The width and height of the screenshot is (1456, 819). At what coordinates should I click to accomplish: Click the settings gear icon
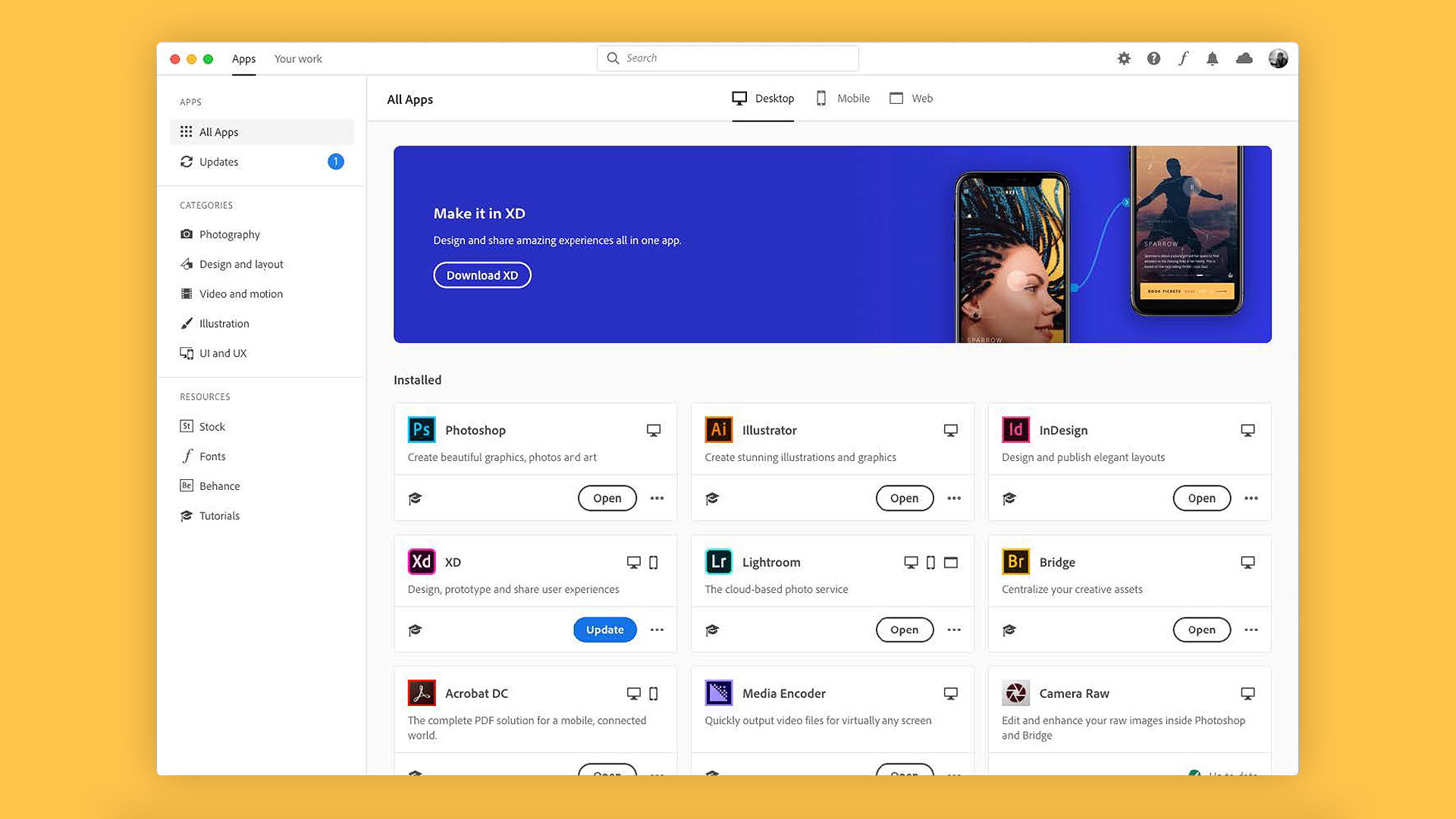tap(1125, 58)
